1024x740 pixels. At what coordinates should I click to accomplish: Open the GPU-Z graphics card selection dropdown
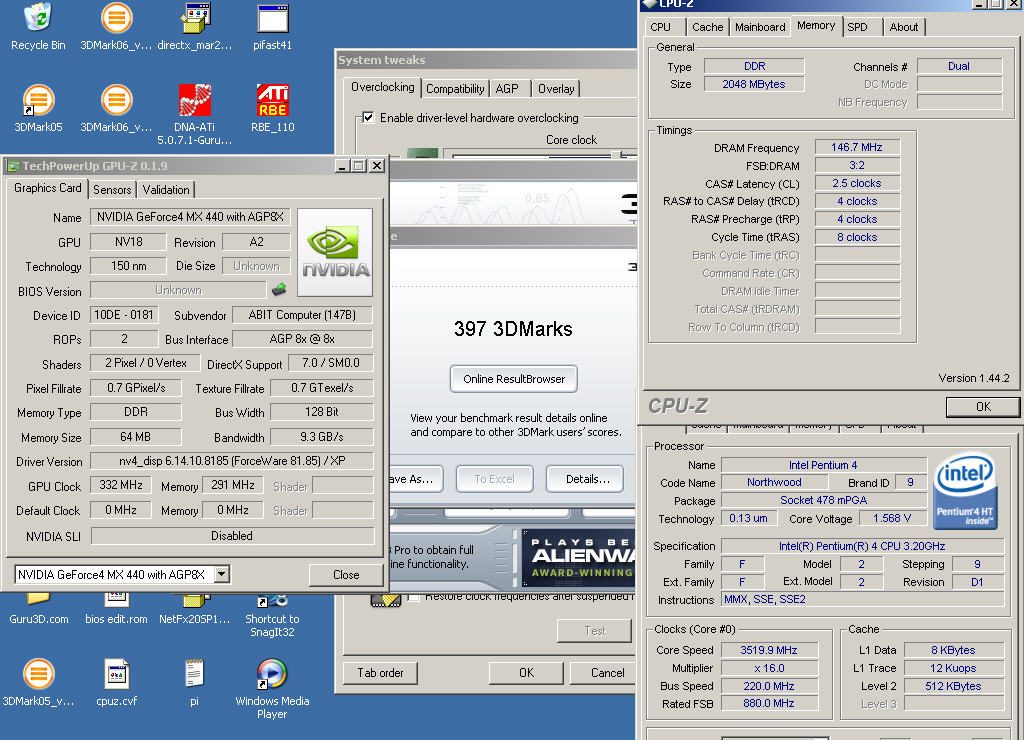click(222, 574)
